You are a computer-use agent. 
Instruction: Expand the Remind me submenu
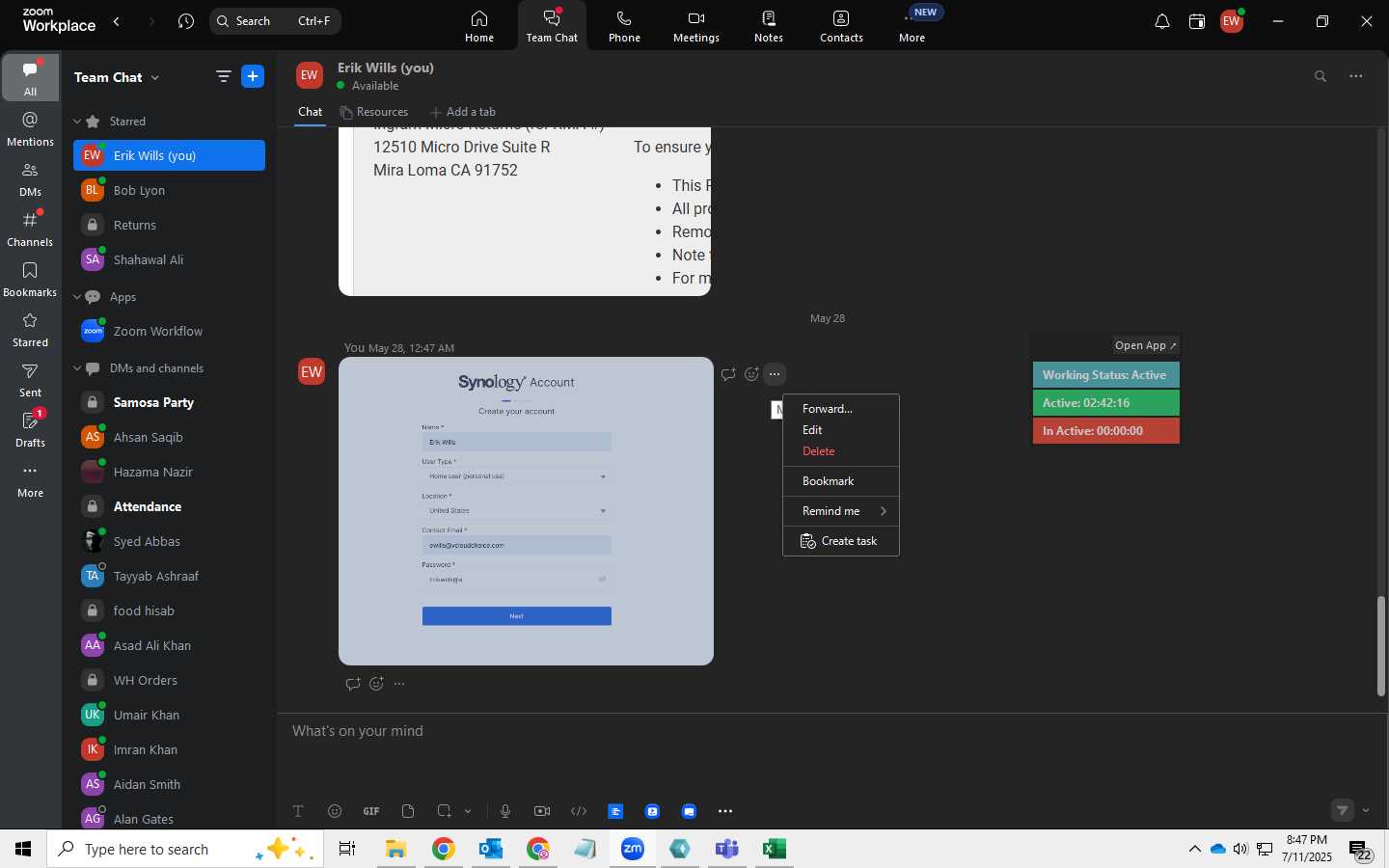coord(840,511)
